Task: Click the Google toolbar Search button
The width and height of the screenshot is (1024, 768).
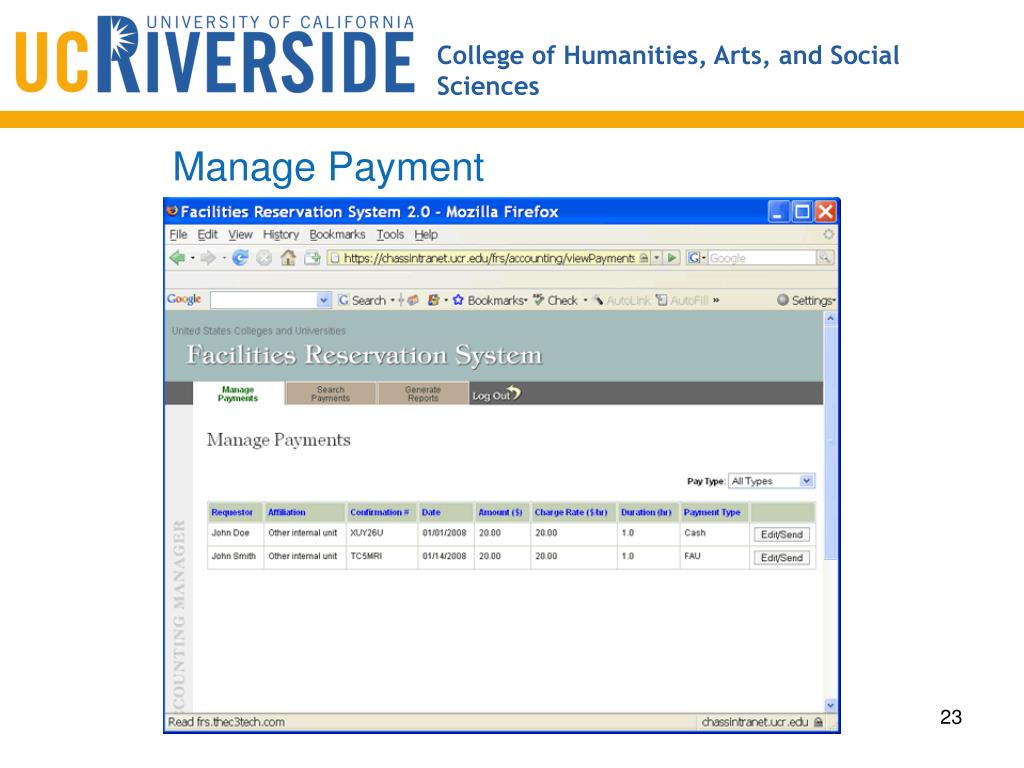Action: pos(362,300)
